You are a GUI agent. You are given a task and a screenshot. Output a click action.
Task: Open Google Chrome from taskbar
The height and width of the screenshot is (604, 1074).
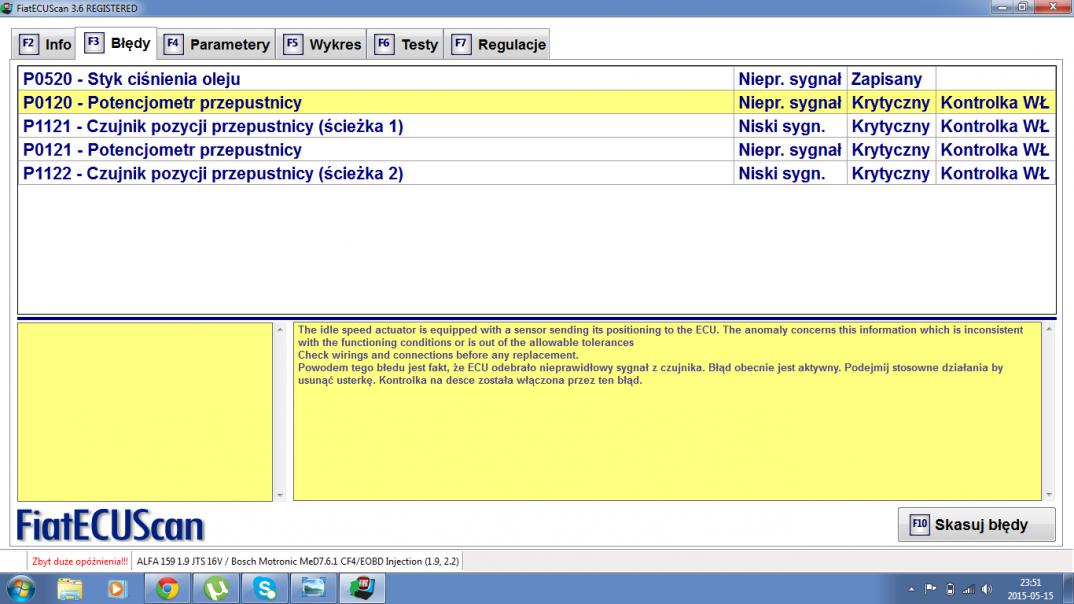click(167, 588)
